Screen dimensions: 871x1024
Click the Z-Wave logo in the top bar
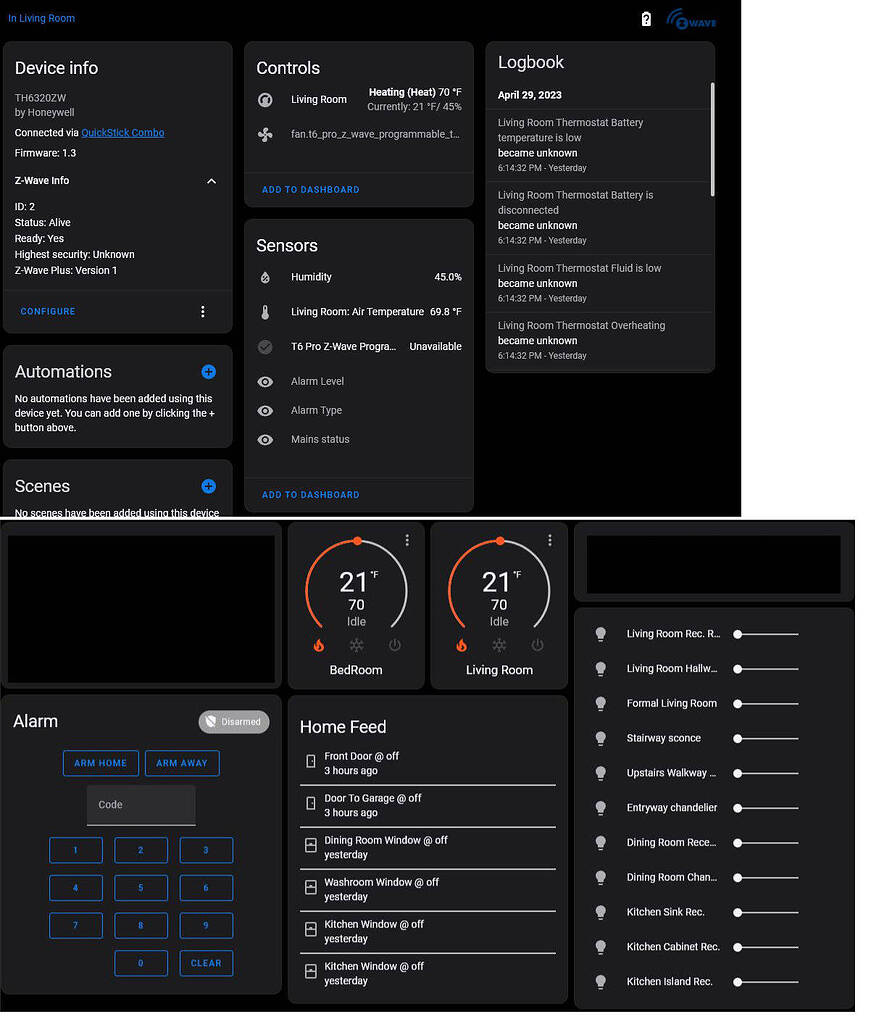click(x=691, y=19)
